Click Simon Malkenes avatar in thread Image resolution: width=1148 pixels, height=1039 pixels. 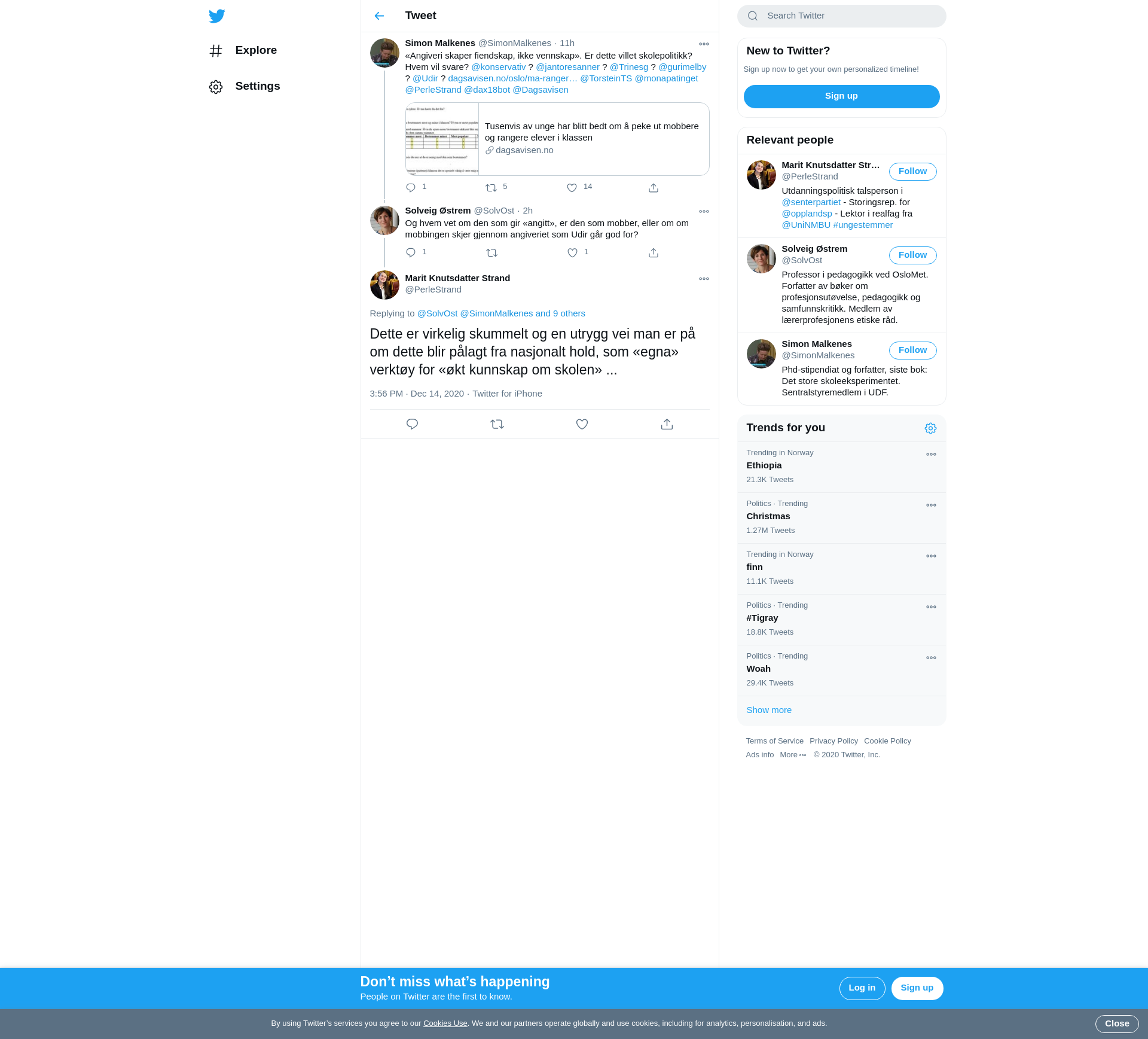pyautogui.click(x=384, y=53)
